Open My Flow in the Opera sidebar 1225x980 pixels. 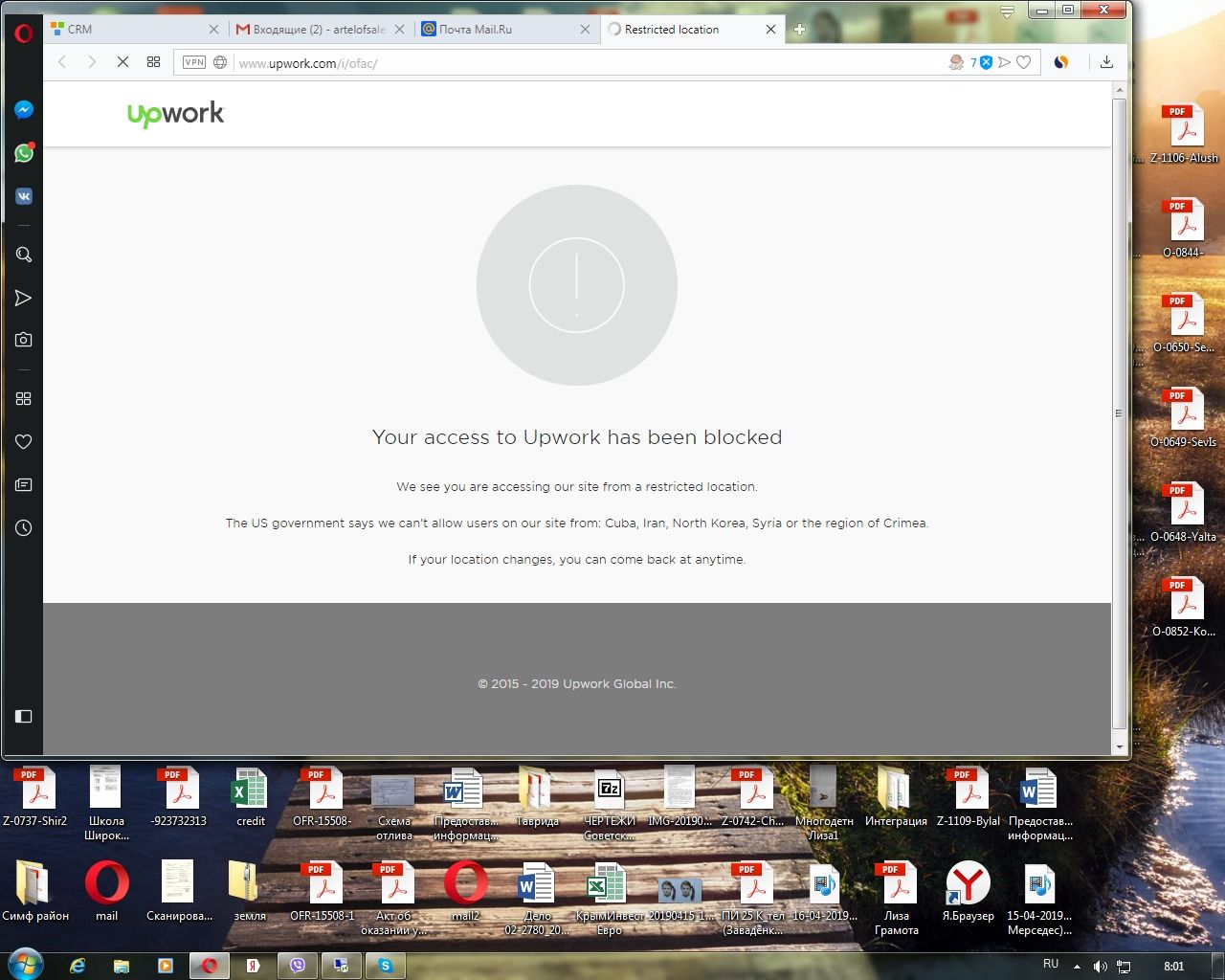24,298
